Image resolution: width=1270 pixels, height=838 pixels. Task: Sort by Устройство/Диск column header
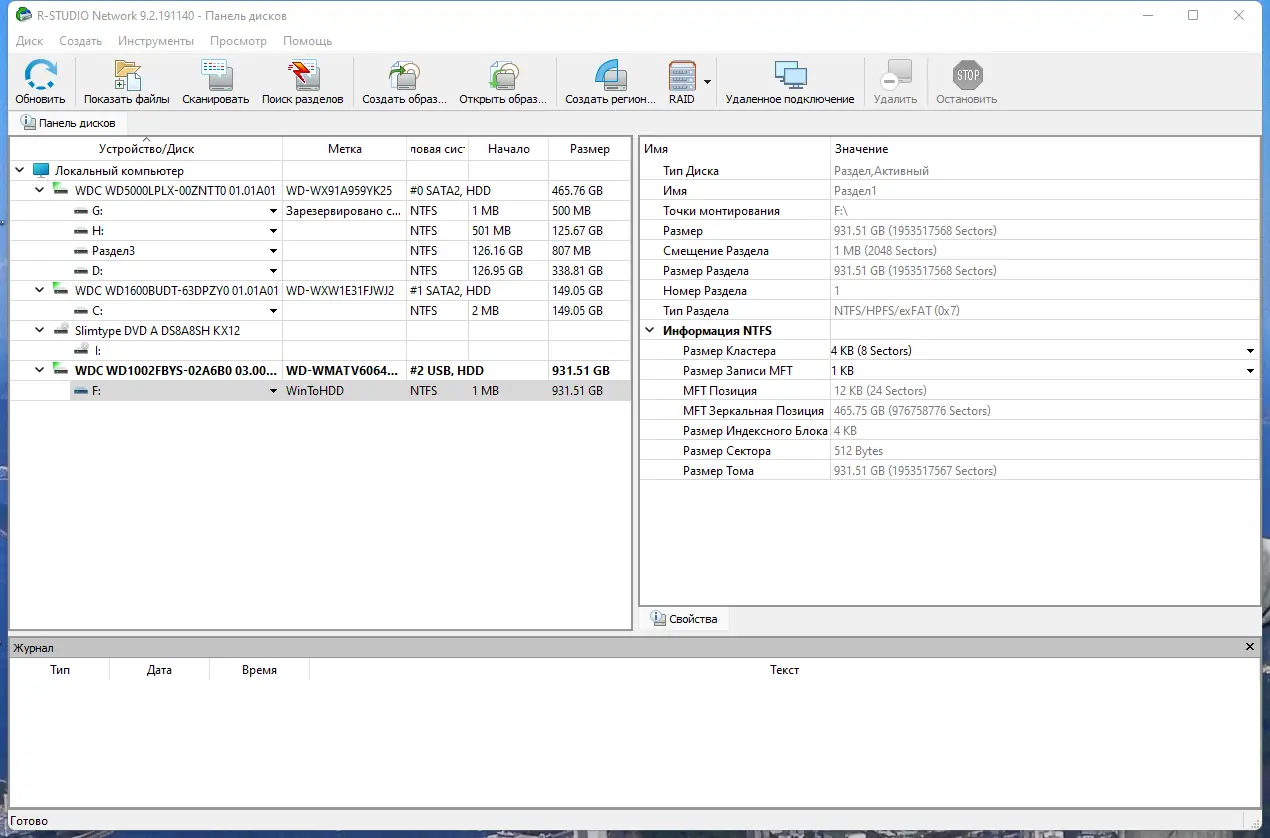coord(146,149)
